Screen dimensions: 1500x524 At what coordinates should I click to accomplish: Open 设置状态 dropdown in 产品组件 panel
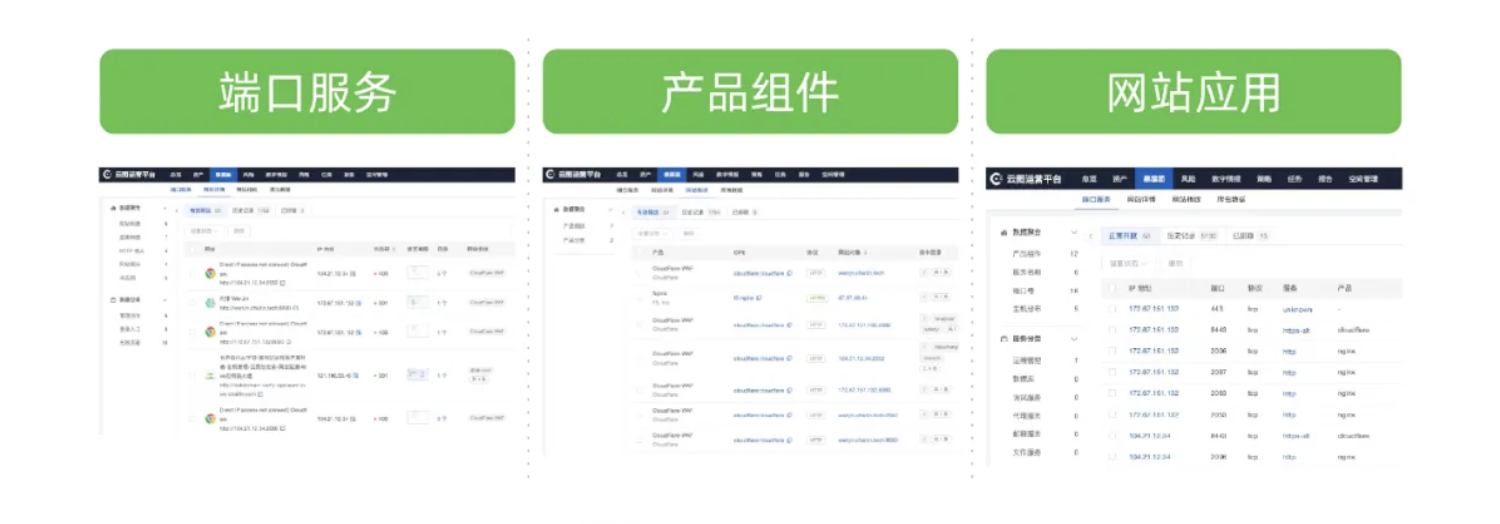(652, 232)
